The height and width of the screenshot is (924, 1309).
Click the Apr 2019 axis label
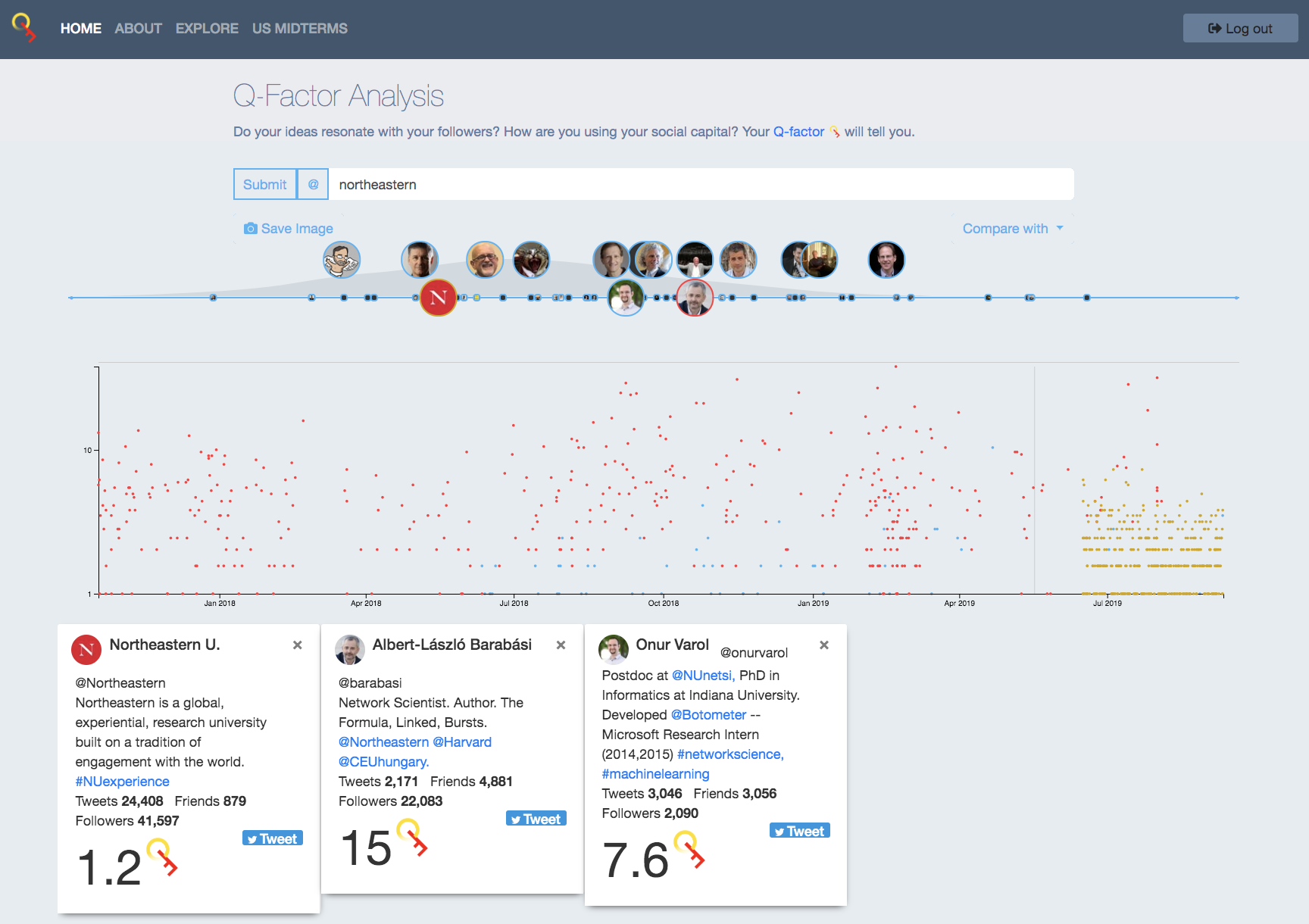(959, 604)
